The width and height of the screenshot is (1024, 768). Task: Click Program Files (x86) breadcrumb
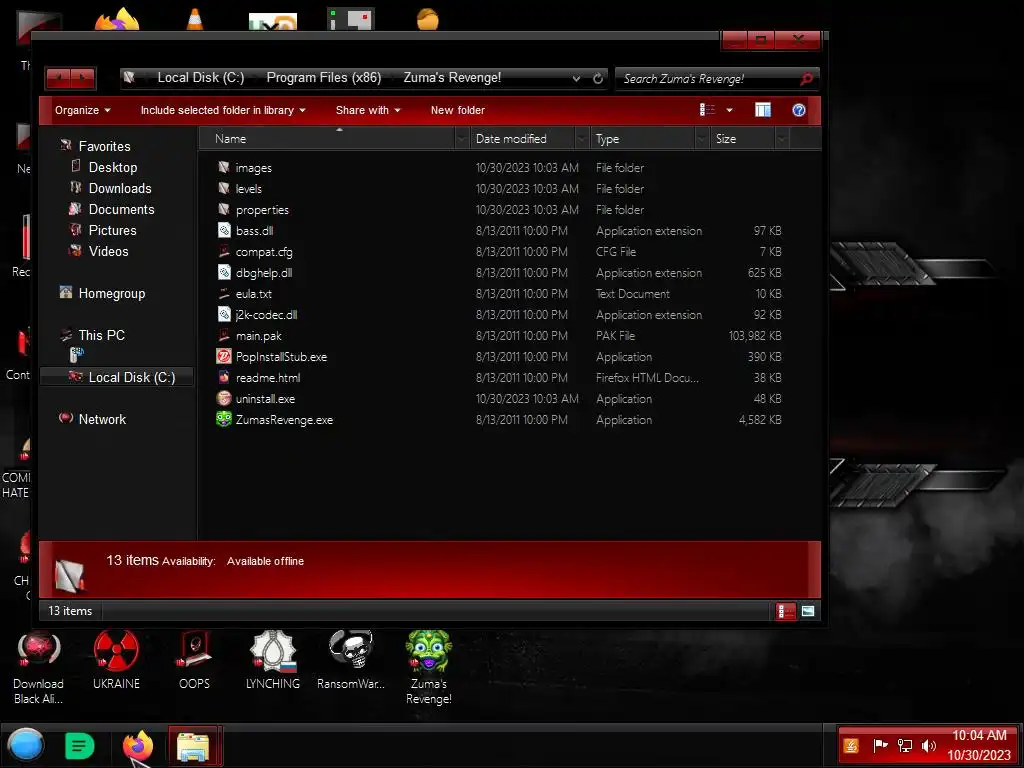pos(324,77)
